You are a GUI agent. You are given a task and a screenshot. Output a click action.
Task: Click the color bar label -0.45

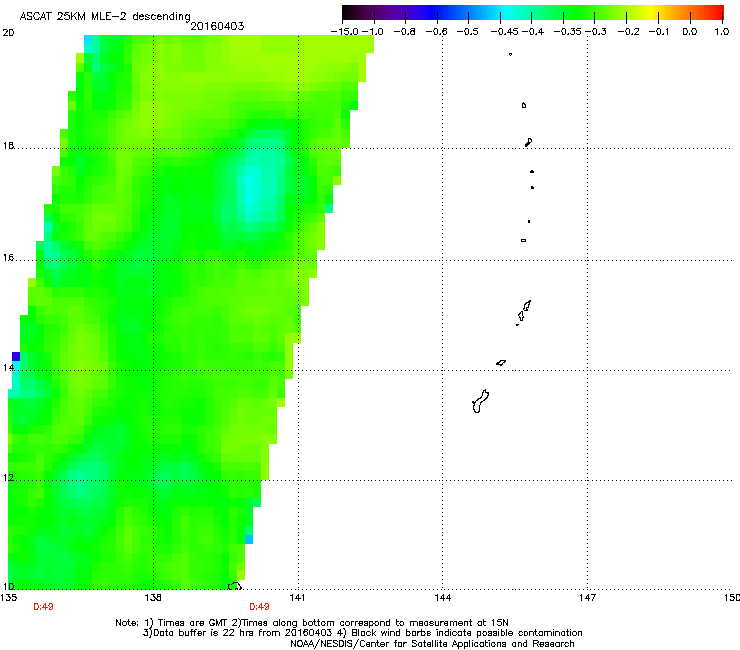[504, 32]
